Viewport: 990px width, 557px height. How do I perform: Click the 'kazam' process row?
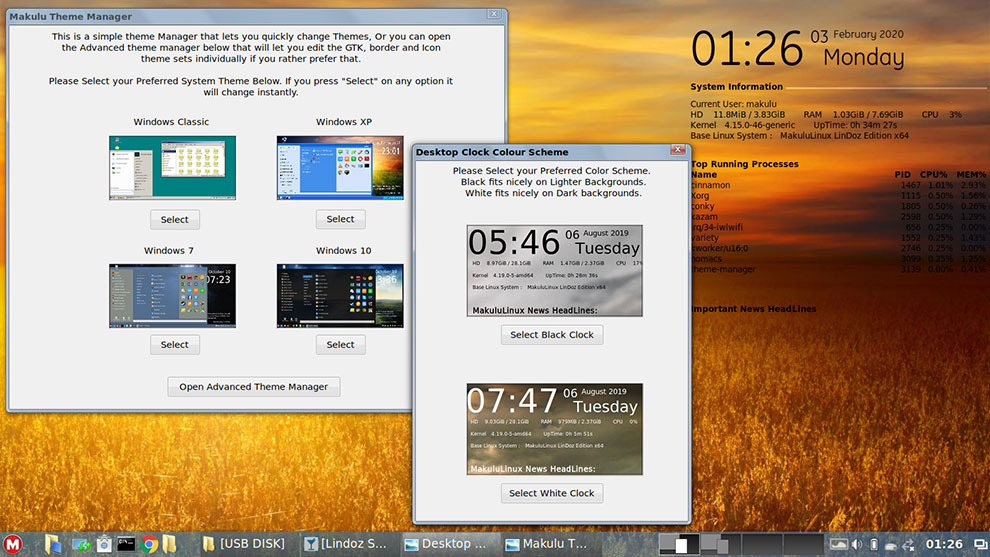pyautogui.click(x=838, y=217)
